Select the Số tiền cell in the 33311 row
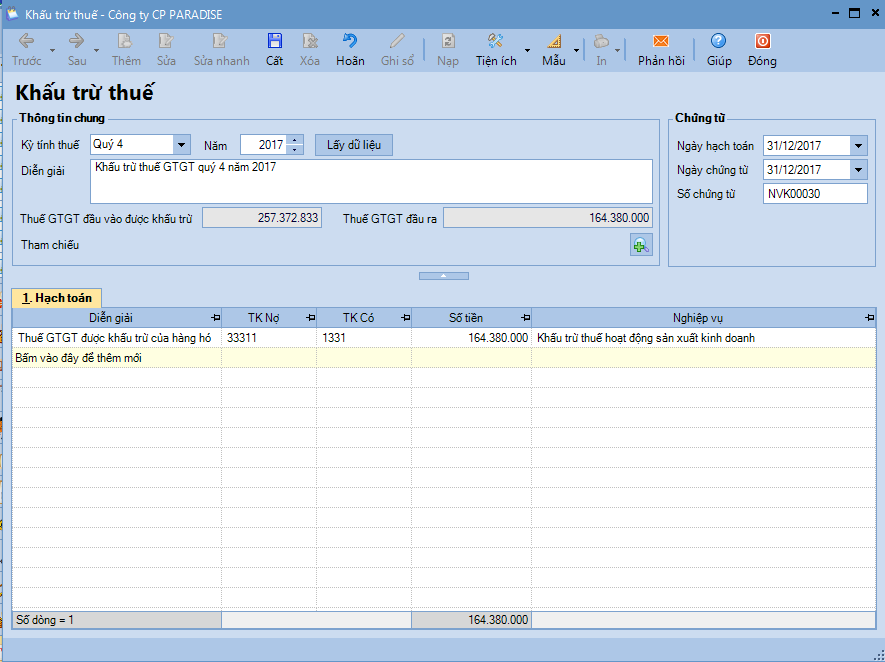Image resolution: width=885 pixels, height=662 pixels. pos(471,337)
